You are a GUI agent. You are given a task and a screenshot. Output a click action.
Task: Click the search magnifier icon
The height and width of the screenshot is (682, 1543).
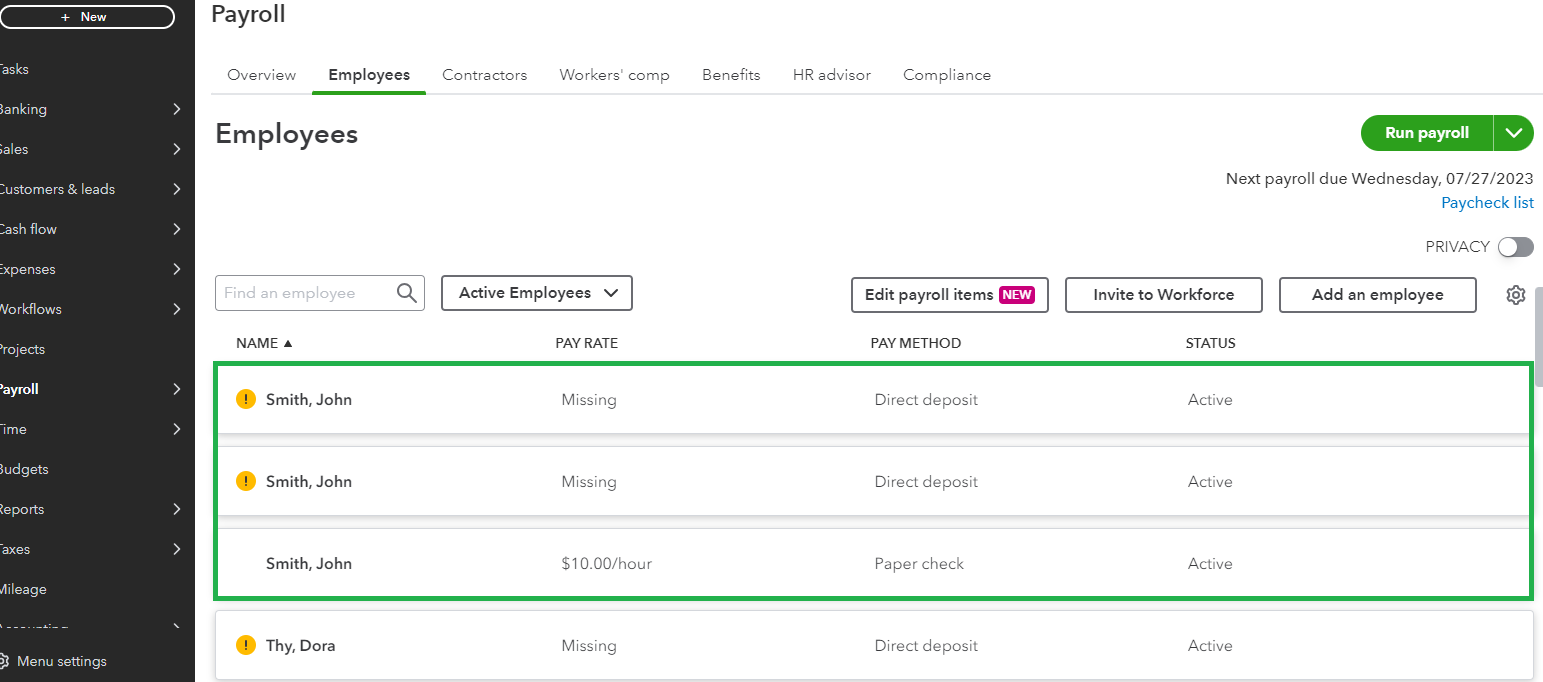(406, 293)
